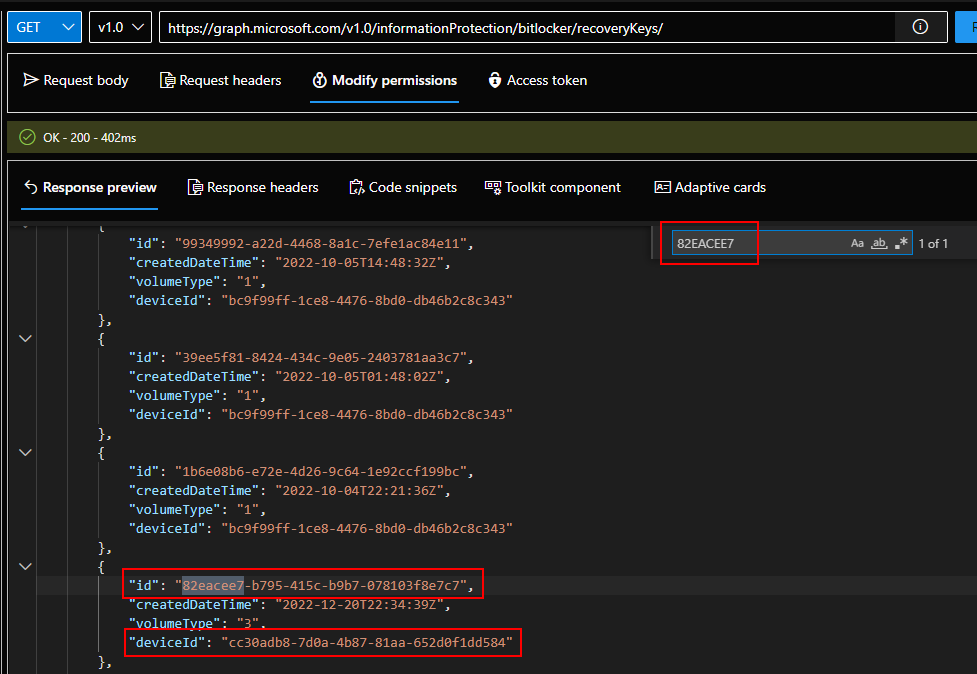Collapse the JSON object with id 39ee5f81
This screenshot has height=674, width=977.
tap(25, 339)
